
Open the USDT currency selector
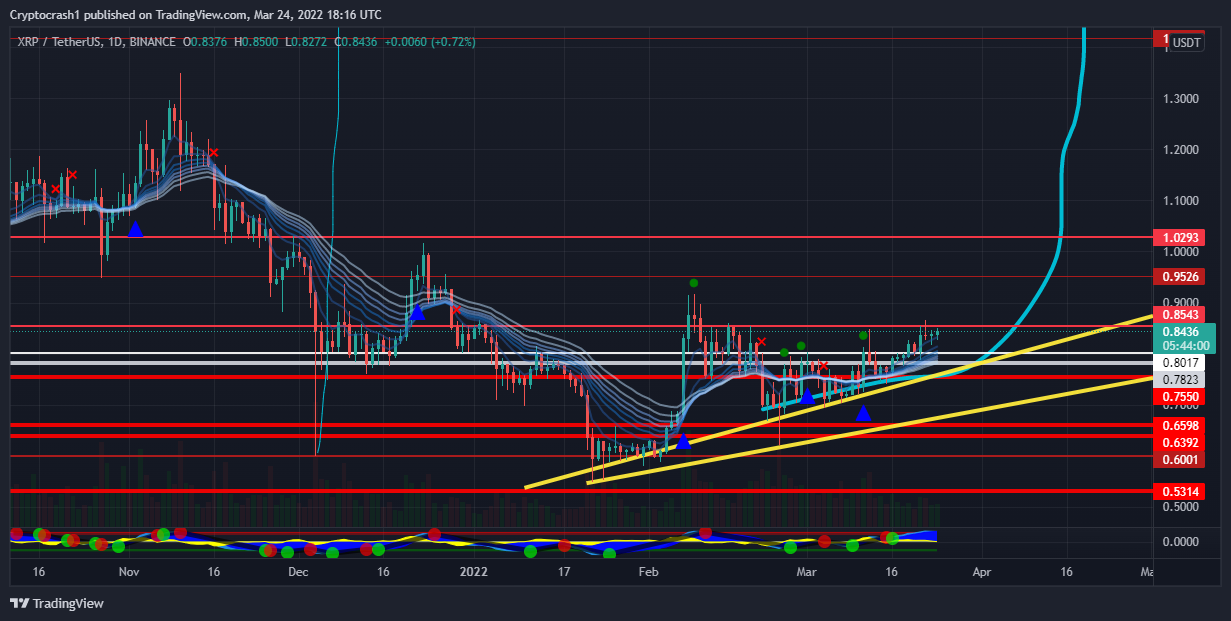1187,42
